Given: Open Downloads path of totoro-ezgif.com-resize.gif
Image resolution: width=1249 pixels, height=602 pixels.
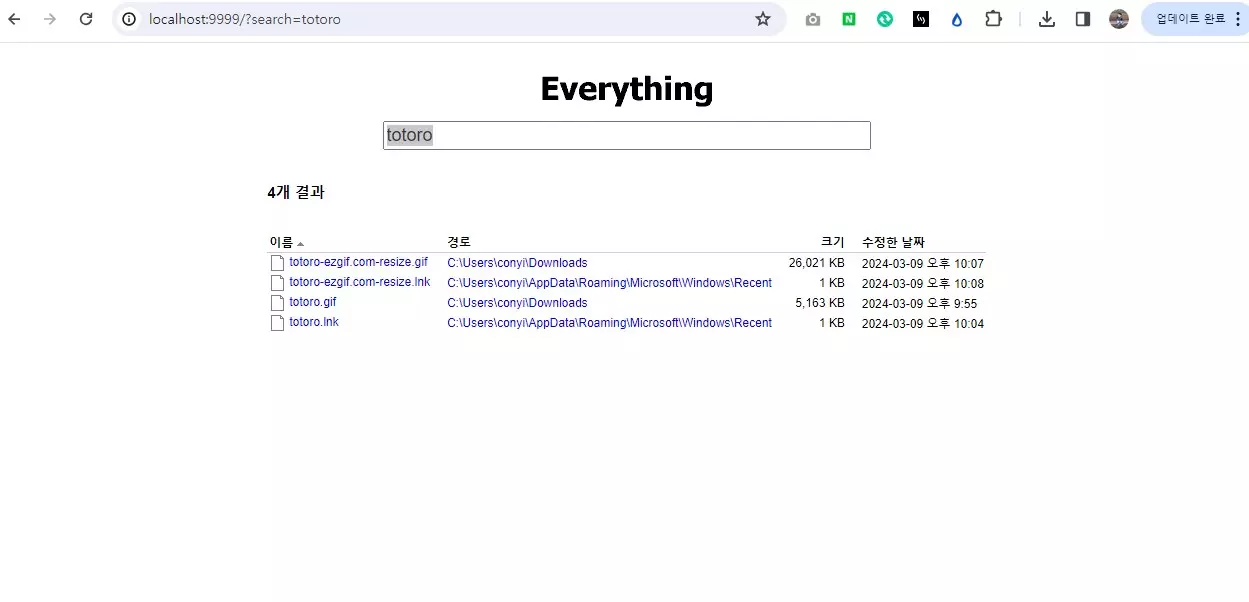Looking at the screenshot, I should coord(517,263).
